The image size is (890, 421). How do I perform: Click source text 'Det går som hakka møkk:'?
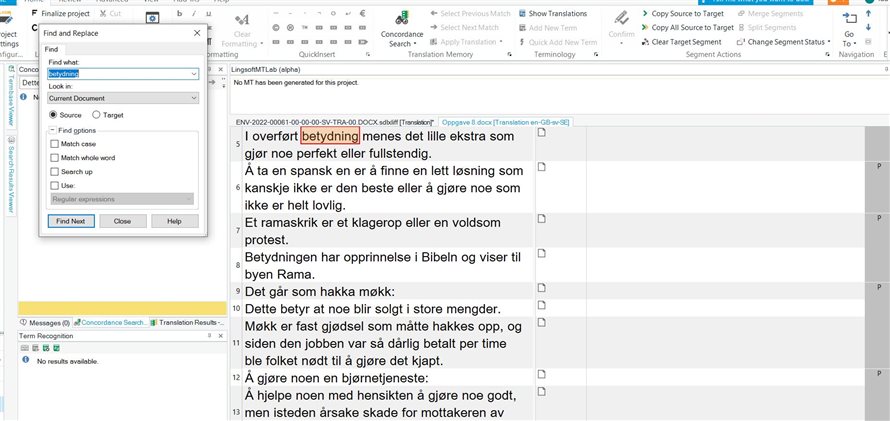pos(320,292)
